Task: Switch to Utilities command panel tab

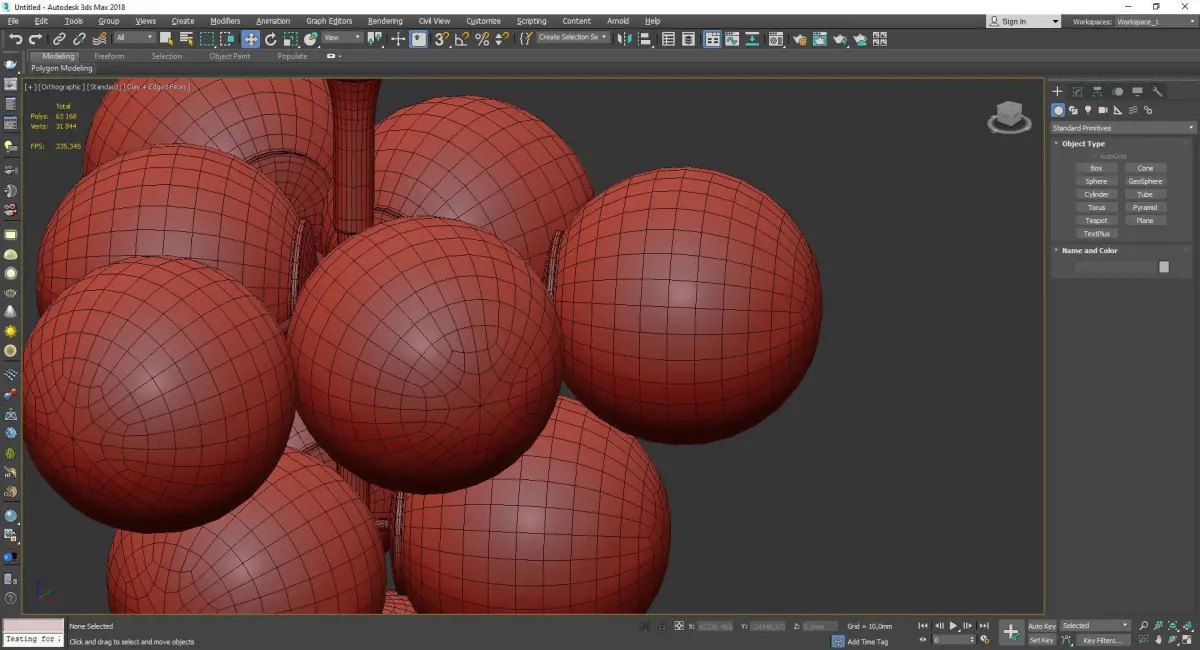Action: pos(1158,92)
